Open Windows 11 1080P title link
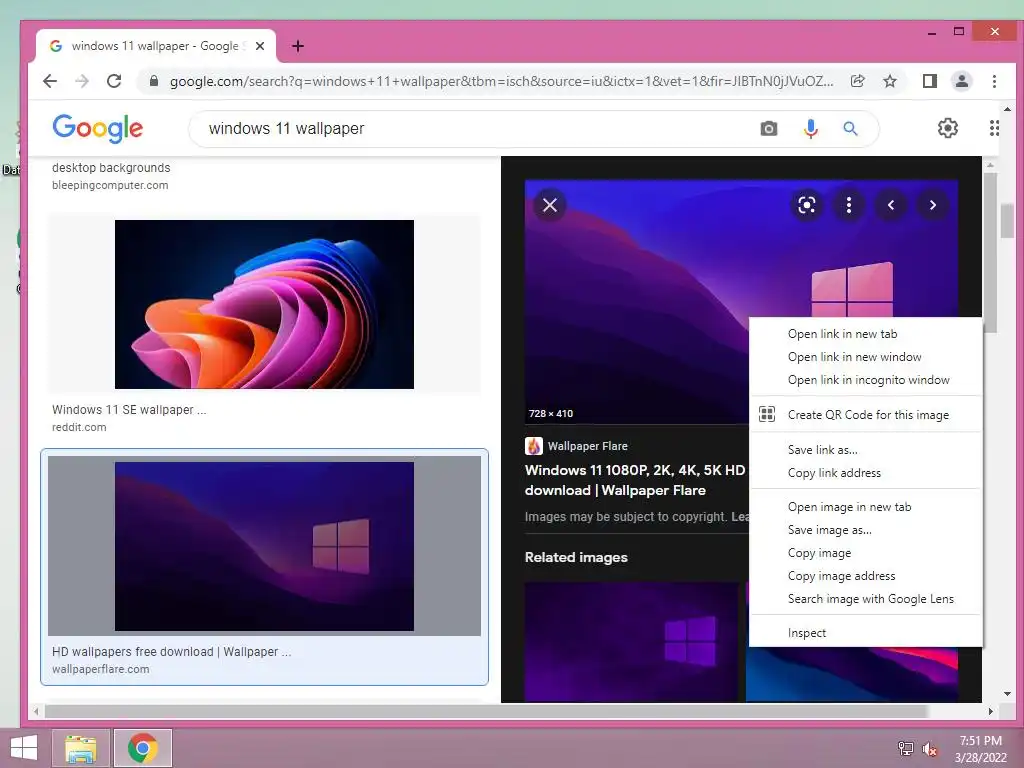This screenshot has height=768, width=1024. pyautogui.click(x=635, y=480)
